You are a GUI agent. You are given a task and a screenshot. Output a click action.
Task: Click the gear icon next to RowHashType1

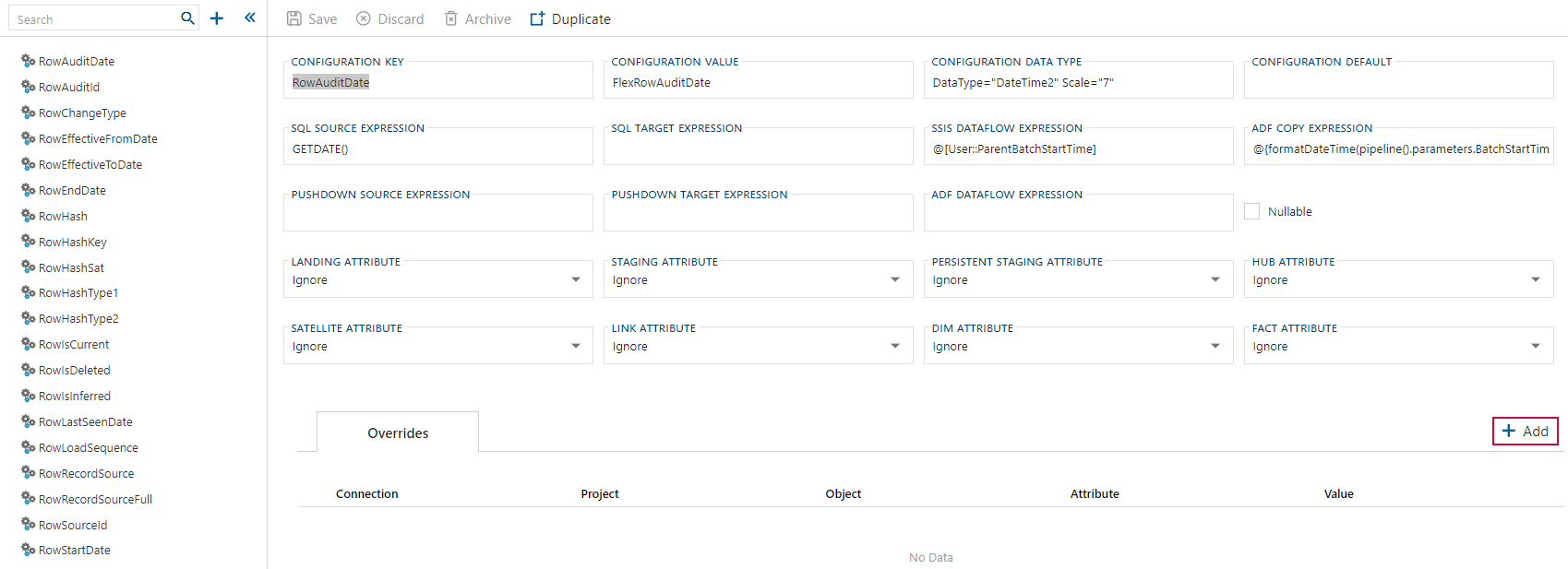29,292
